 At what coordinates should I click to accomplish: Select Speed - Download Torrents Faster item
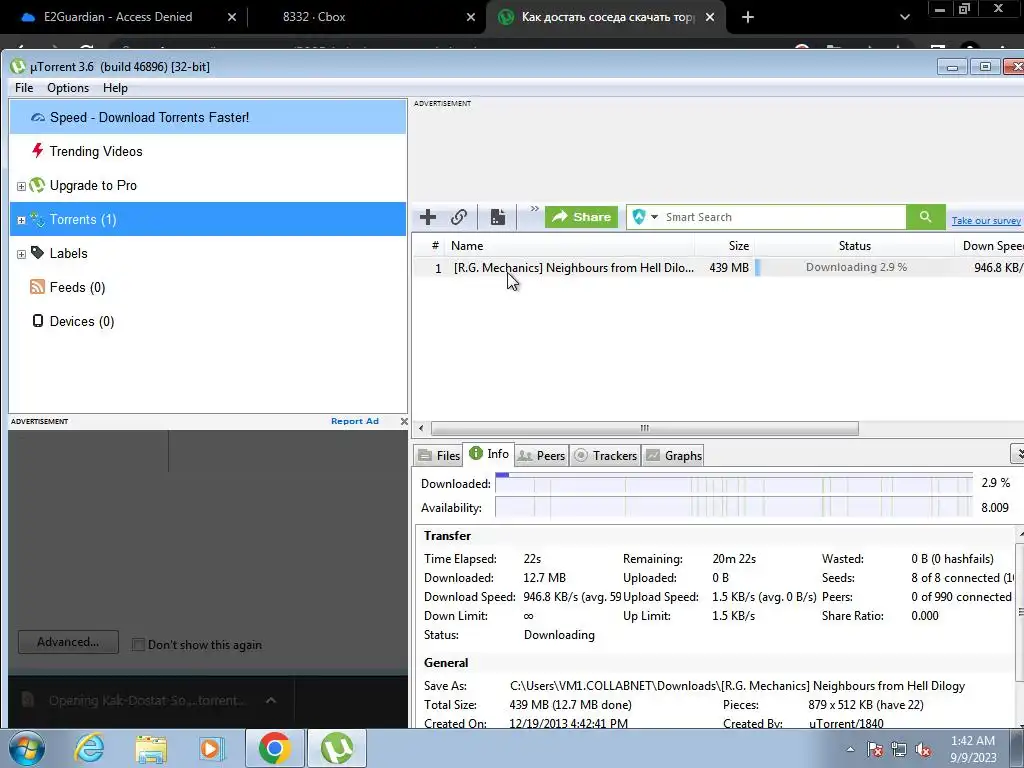[208, 118]
